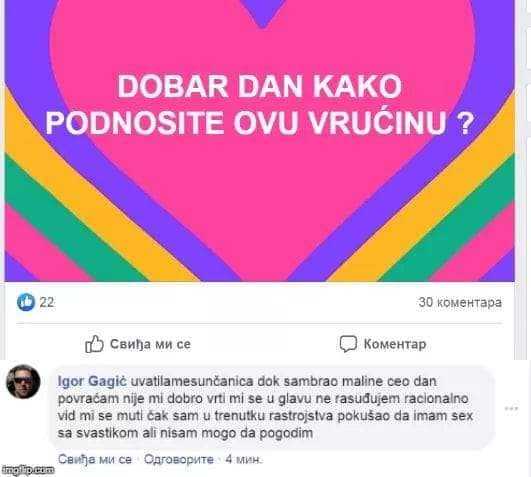This screenshot has width=531, height=477.
Task: Click the thumbs-up icon beside Свиђа ми се
Action: pos(94,344)
